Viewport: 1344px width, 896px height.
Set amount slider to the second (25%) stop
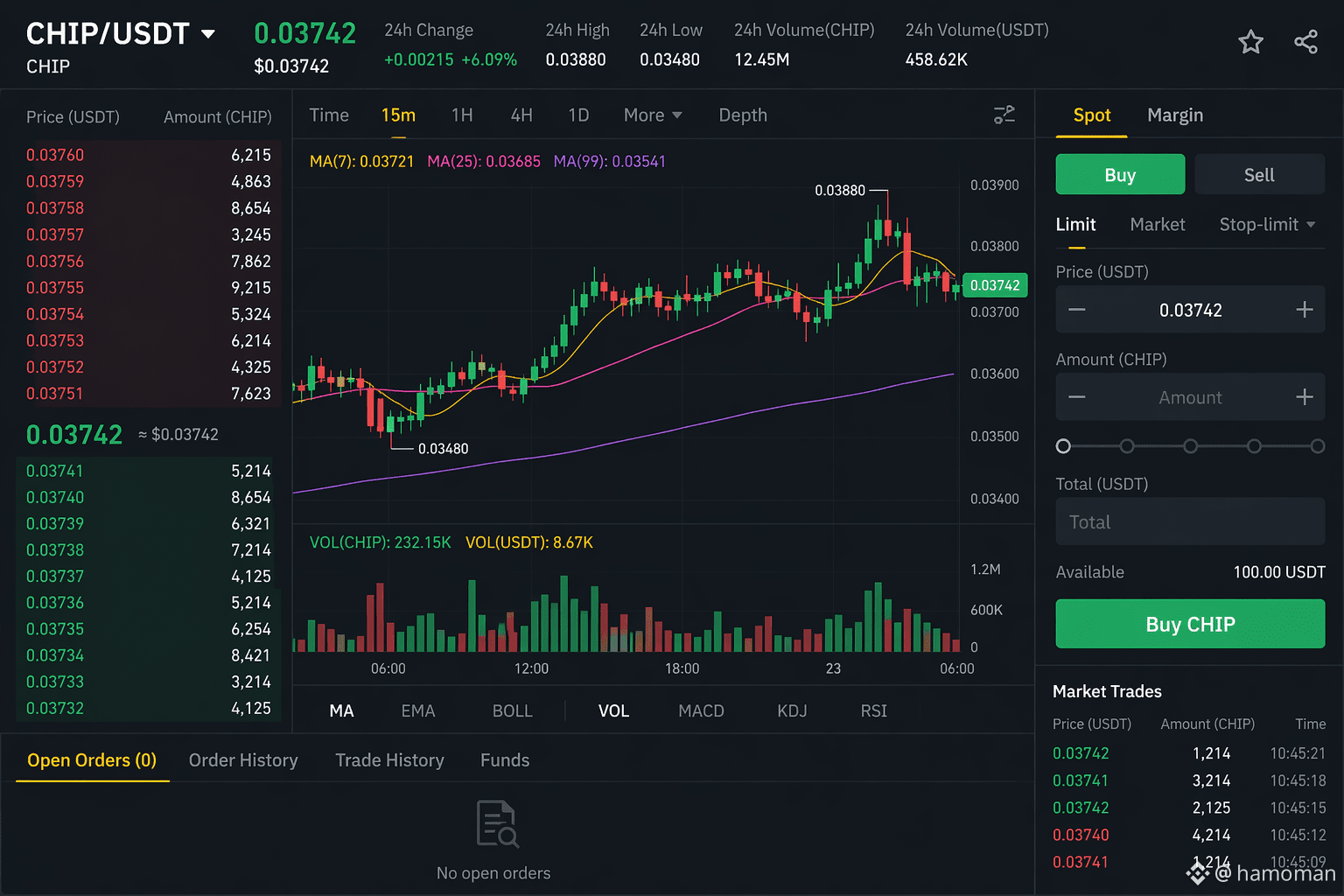1127,446
